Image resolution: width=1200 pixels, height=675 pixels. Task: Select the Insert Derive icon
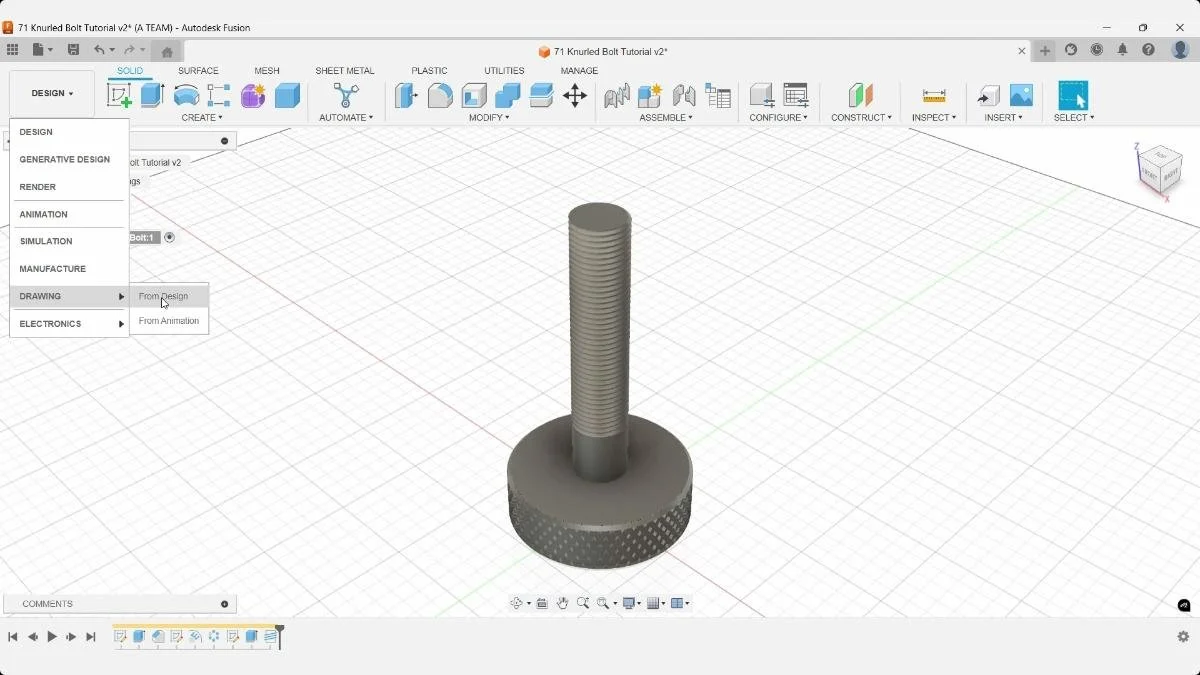coord(988,96)
